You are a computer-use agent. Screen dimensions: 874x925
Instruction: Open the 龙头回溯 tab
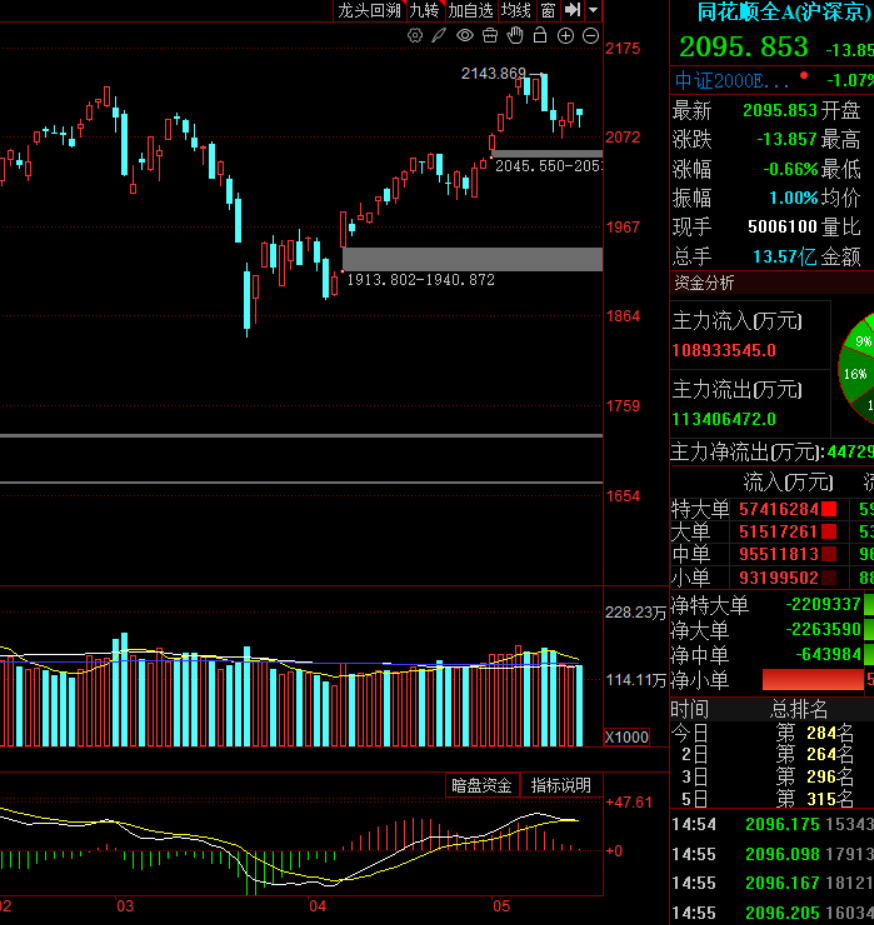pos(370,10)
